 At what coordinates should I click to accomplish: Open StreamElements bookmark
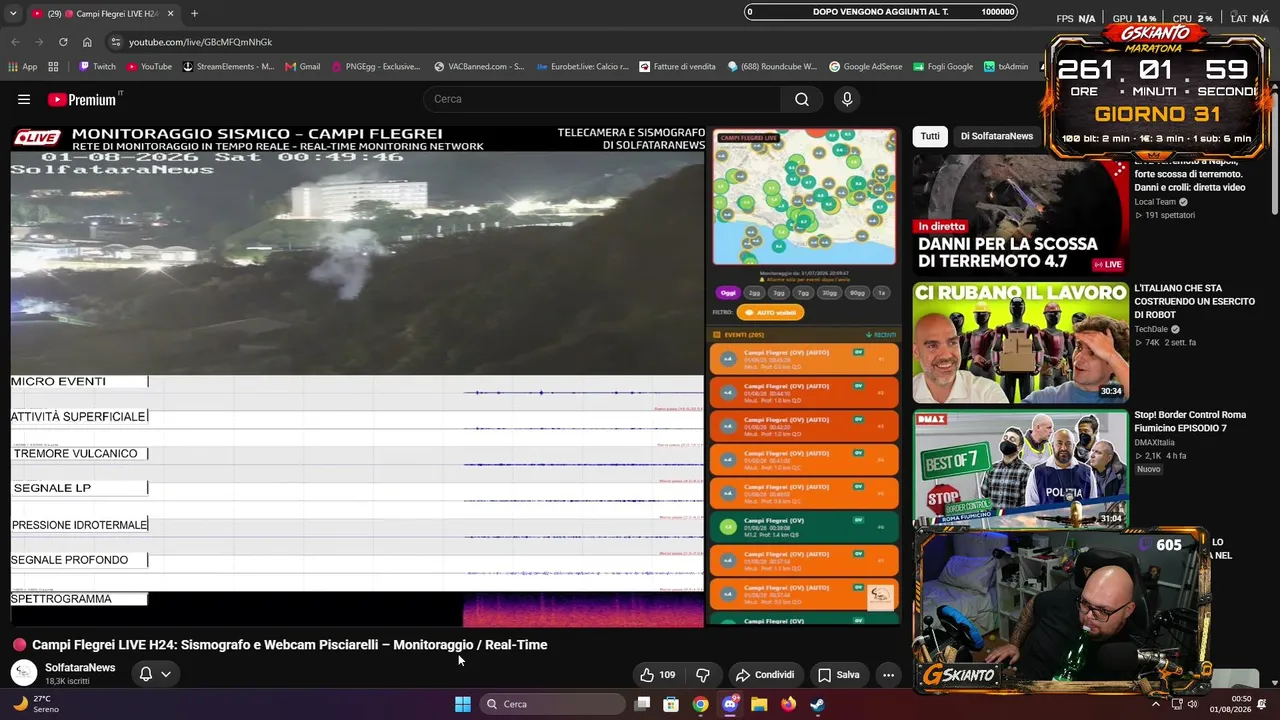227,67
